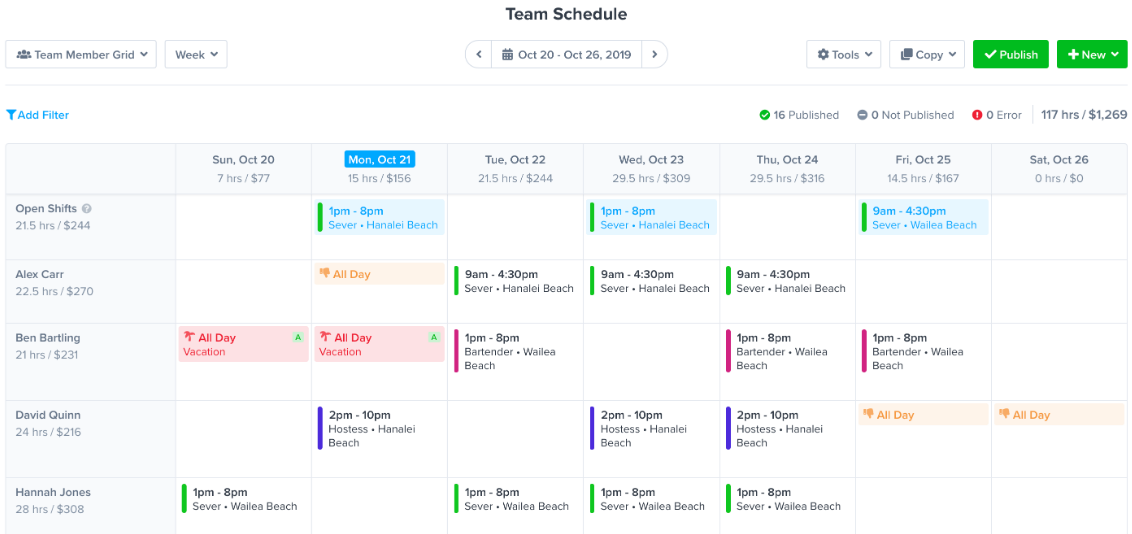The image size is (1132, 534).
Task: Open Friday's 9am-4:30pm open shift at Wailea
Action: (923, 218)
